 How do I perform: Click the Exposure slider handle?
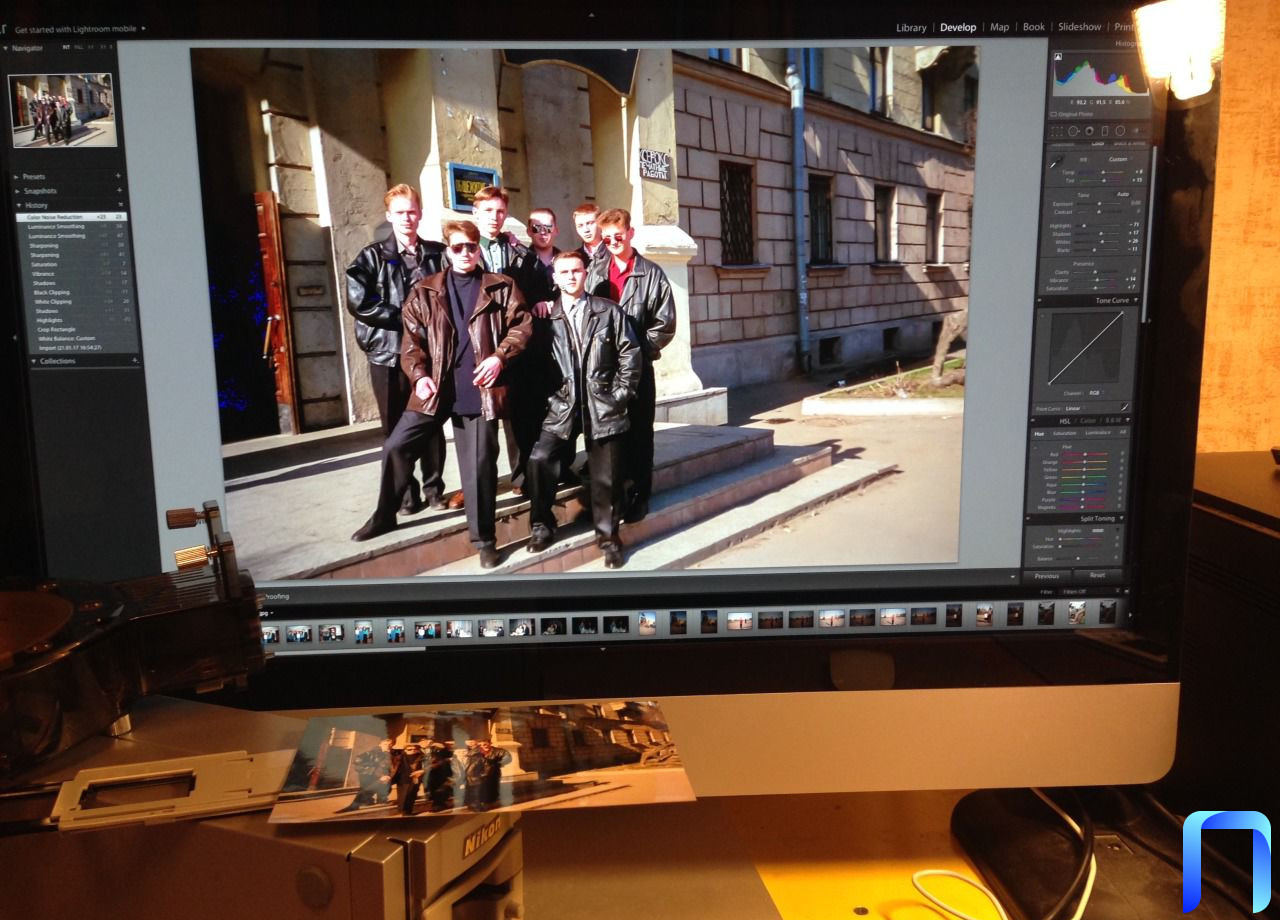[1099, 204]
